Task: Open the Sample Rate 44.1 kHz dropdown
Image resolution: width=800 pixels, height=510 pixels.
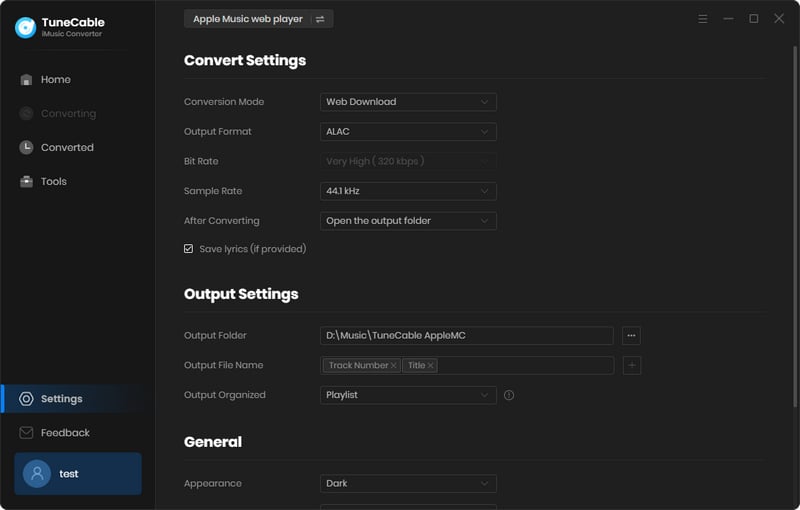Action: [x=408, y=191]
